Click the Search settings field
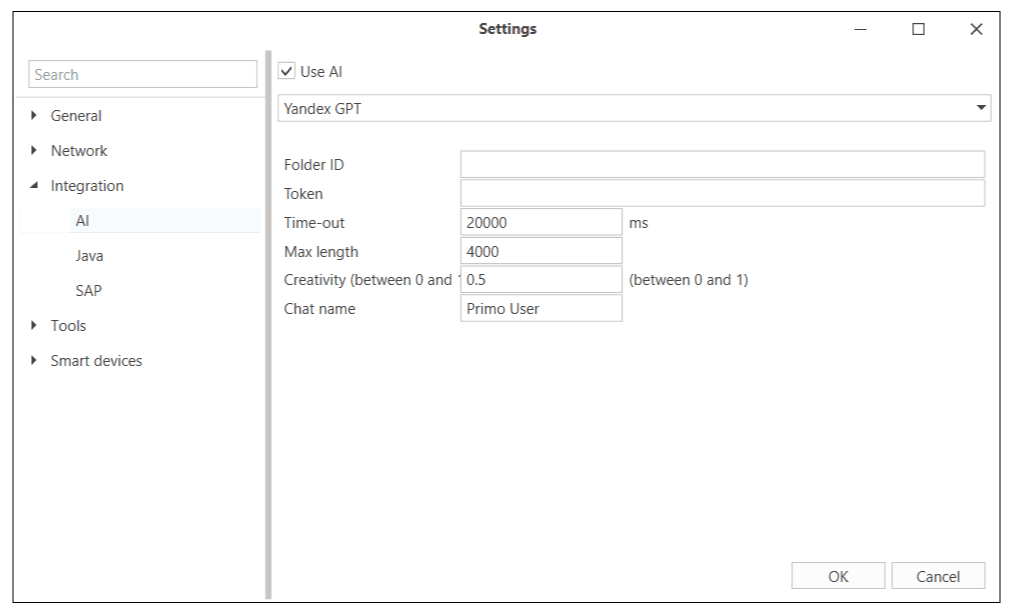Viewport: 1010px width, 611px height. [x=143, y=74]
